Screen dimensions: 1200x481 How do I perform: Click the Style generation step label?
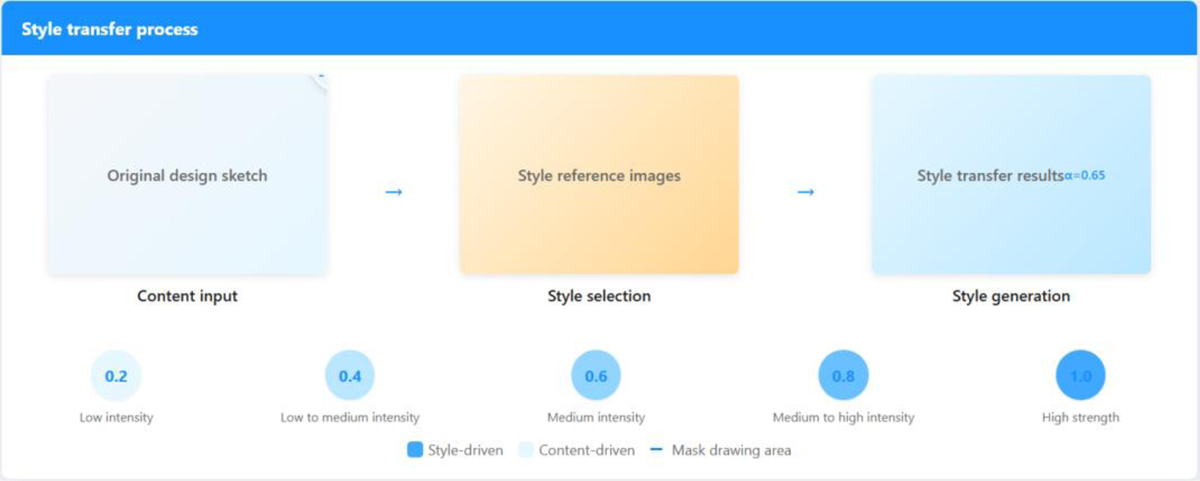coord(1011,296)
